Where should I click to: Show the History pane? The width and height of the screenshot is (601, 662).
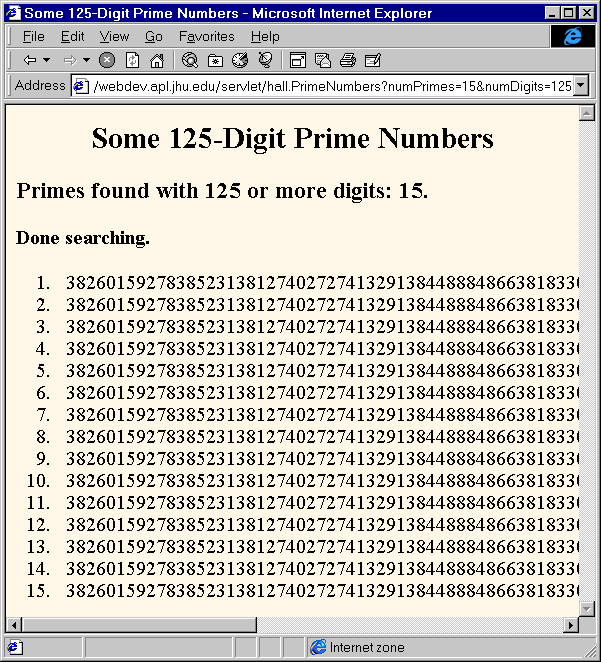240,61
